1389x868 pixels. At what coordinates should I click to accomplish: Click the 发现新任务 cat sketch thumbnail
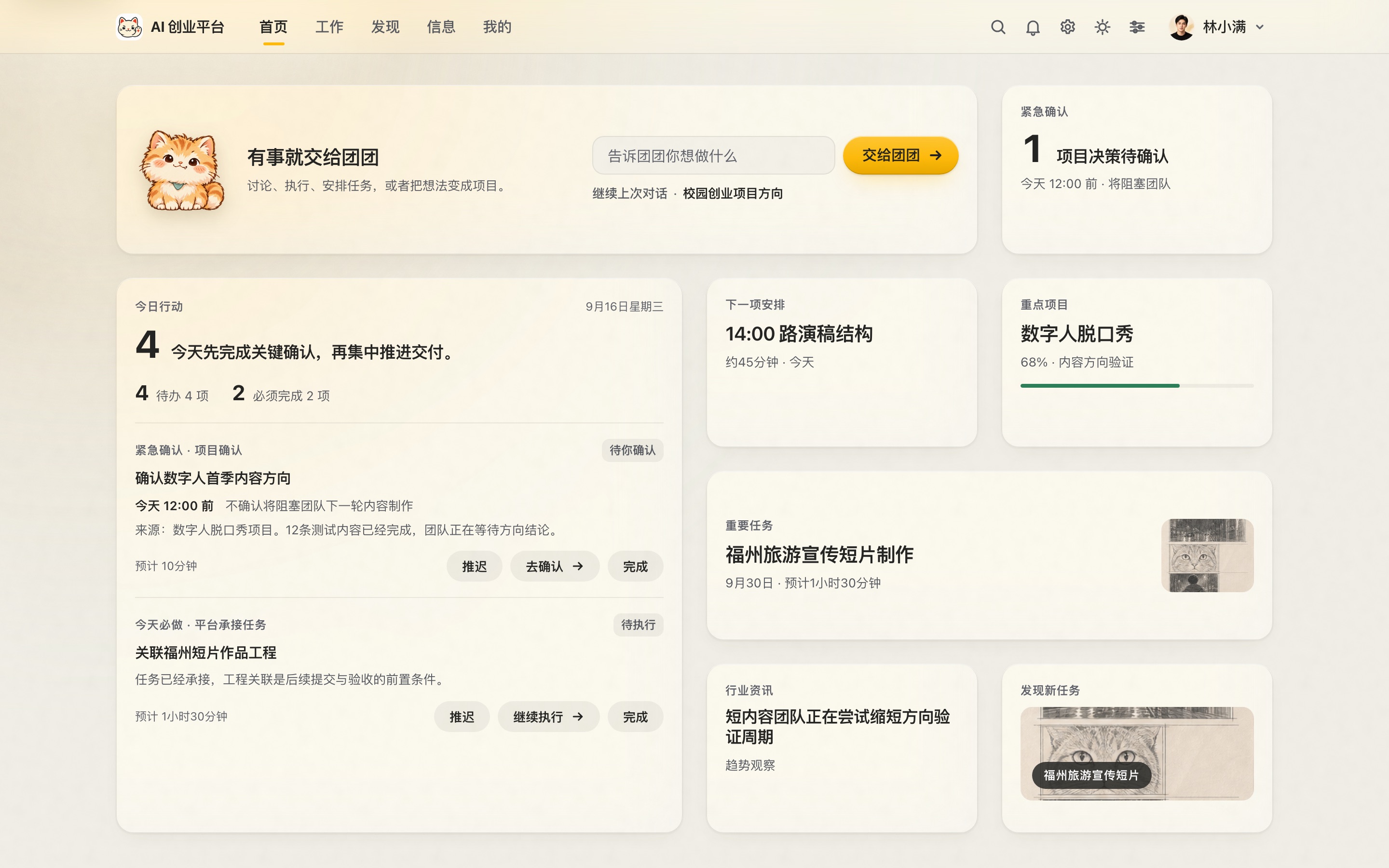[x=1136, y=753]
